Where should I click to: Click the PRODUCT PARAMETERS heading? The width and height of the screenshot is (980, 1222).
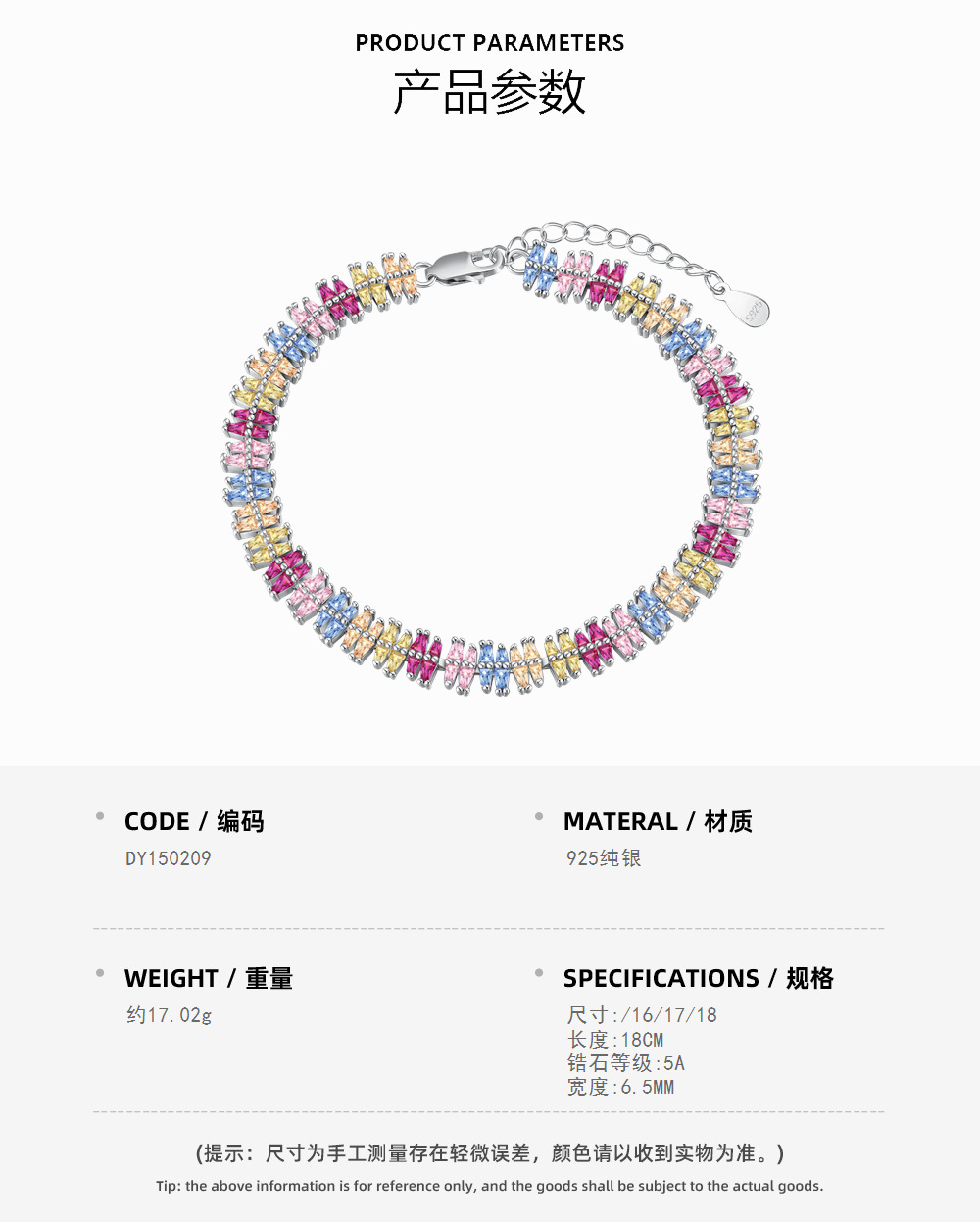[x=489, y=43]
